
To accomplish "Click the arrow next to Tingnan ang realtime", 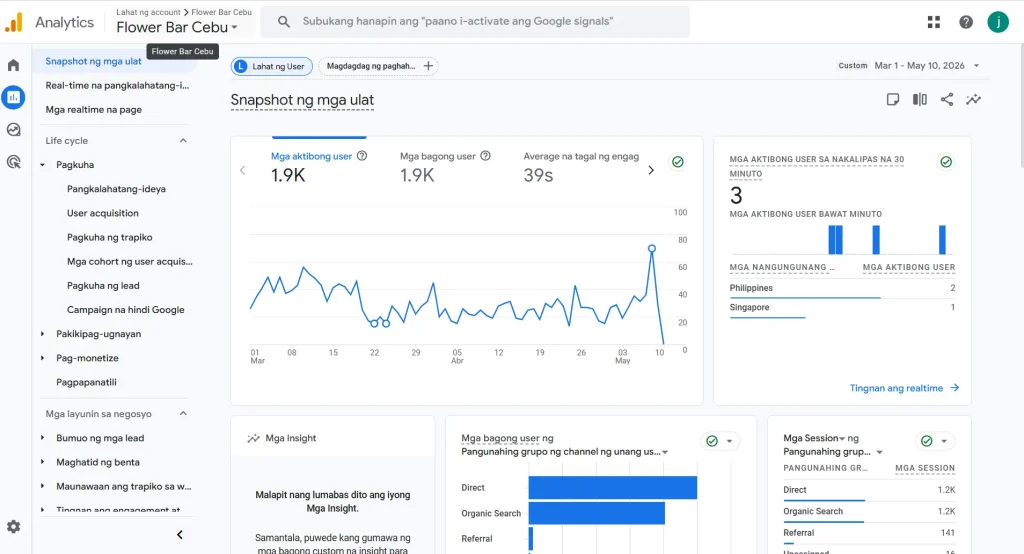I will pyautogui.click(x=955, y=387).
